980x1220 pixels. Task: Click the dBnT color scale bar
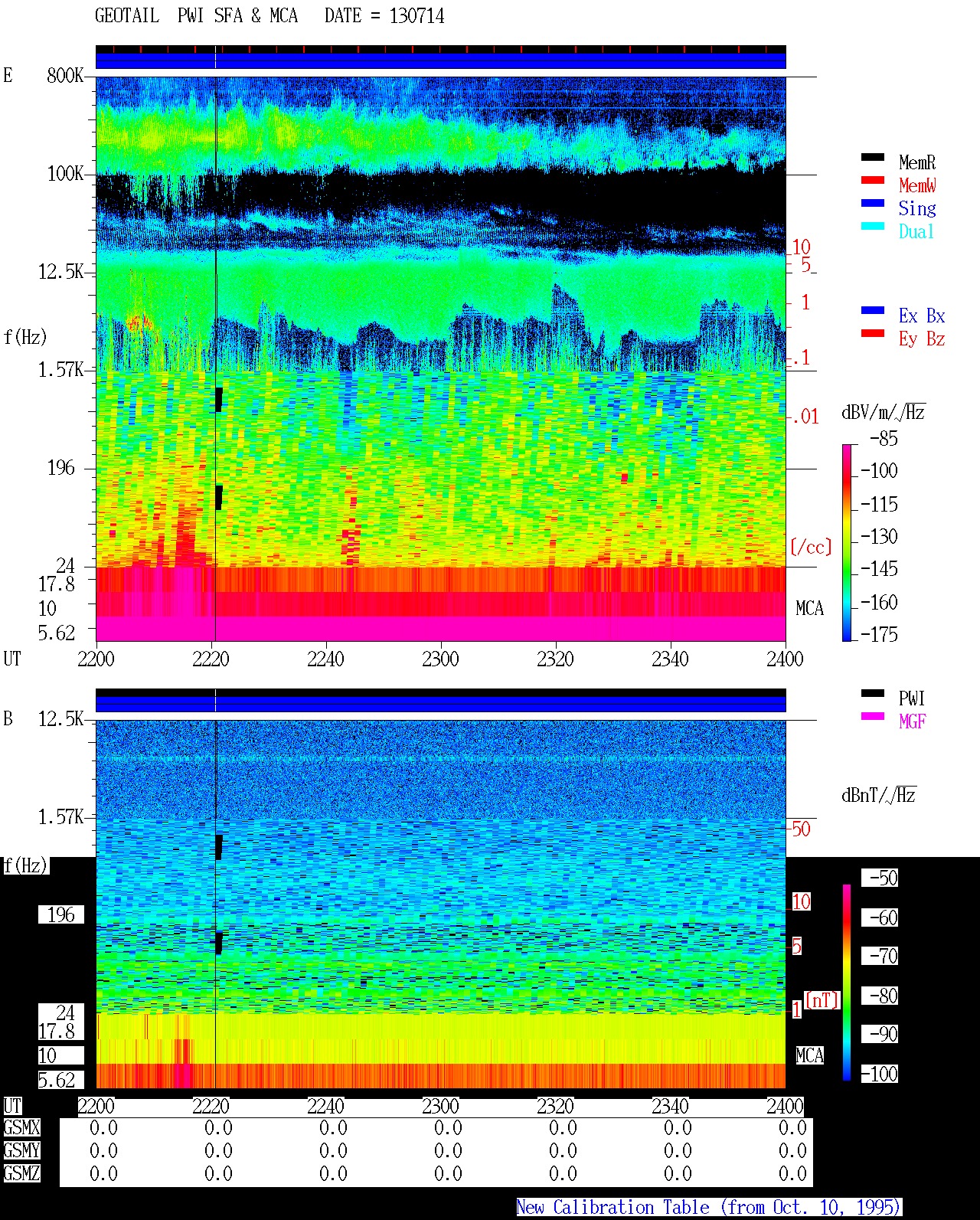[x=847, y=983]
